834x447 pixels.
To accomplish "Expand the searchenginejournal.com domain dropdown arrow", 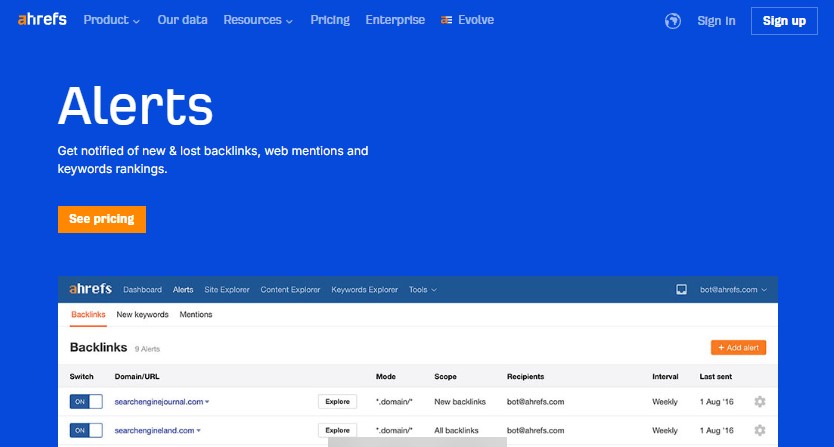I will 207,402.
